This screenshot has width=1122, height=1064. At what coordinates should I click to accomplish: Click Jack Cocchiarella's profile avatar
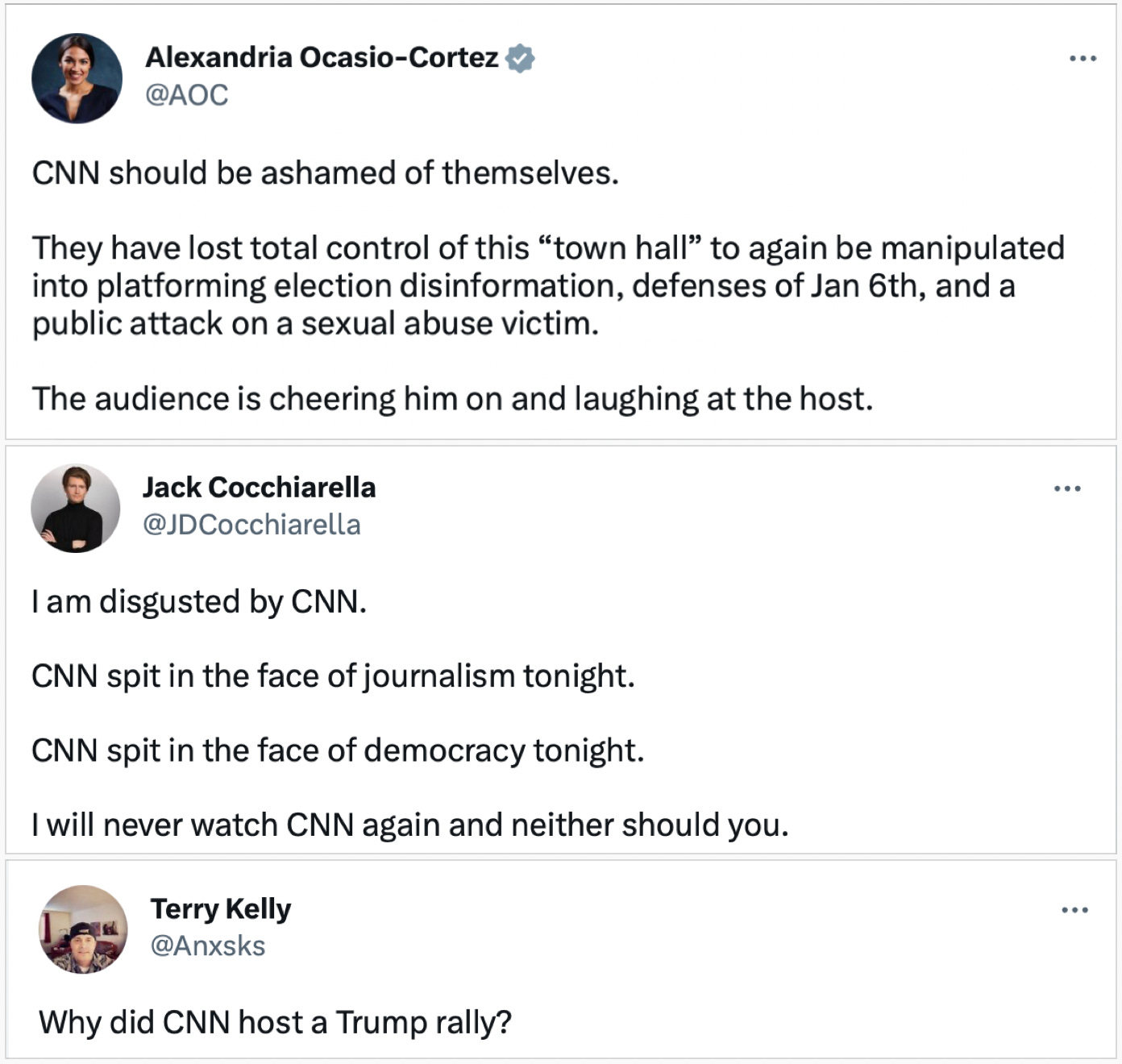pos(75,508)
